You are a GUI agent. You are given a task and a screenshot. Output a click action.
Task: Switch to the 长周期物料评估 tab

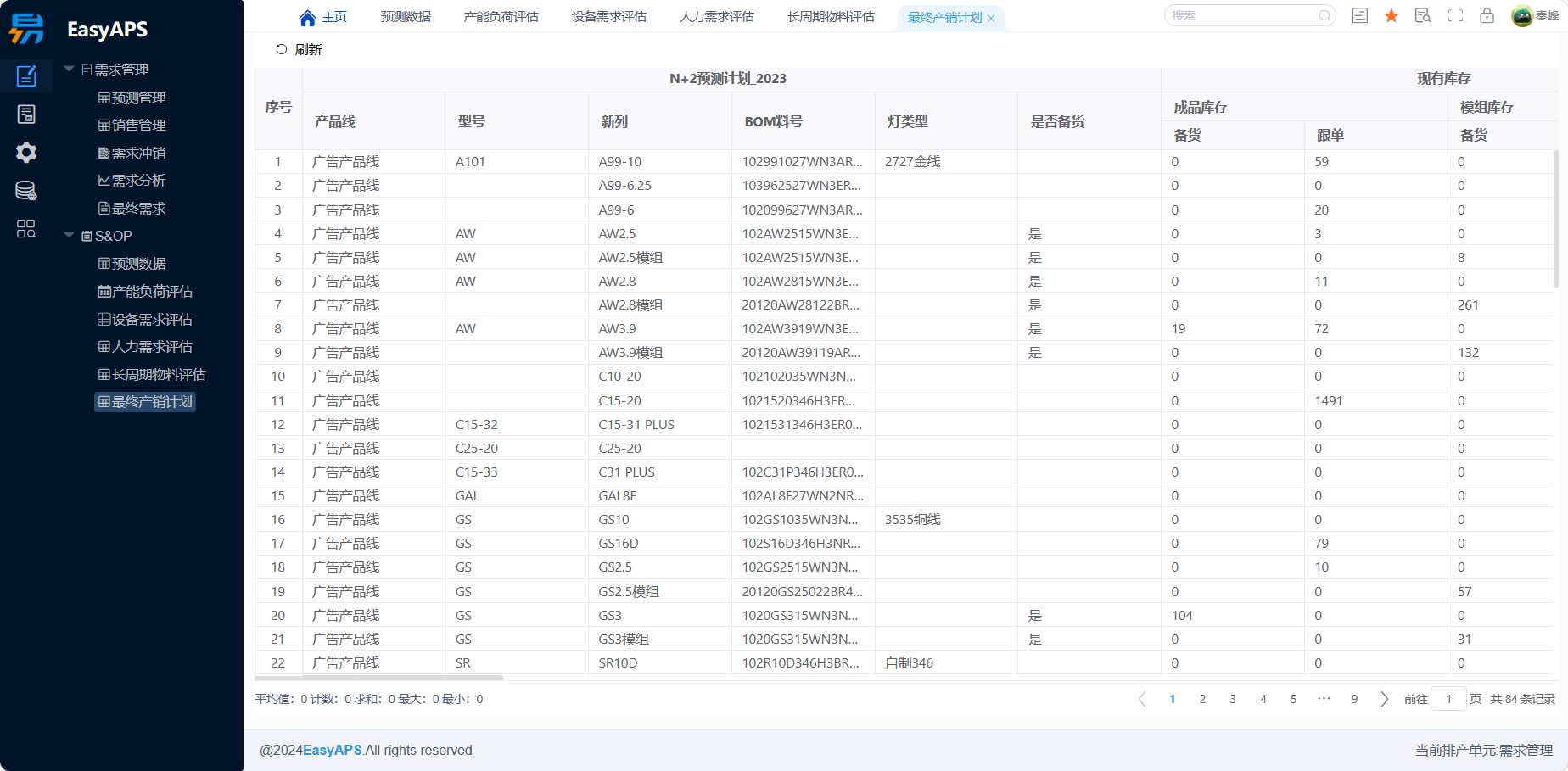point(830,17)
